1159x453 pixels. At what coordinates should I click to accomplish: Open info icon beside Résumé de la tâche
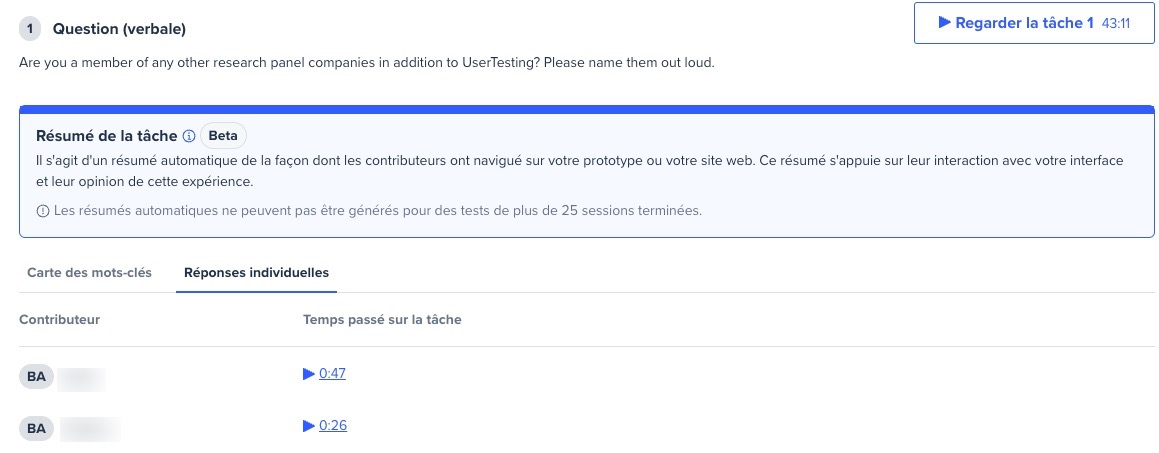(188, 136)
